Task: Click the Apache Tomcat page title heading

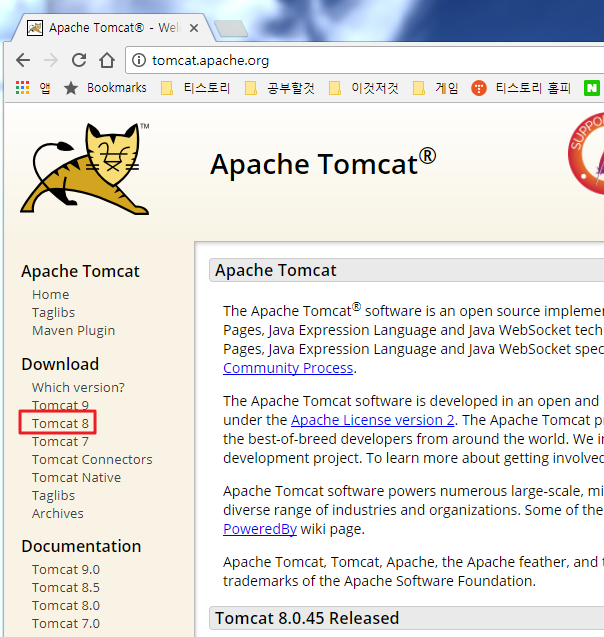Action: [323, 163]
